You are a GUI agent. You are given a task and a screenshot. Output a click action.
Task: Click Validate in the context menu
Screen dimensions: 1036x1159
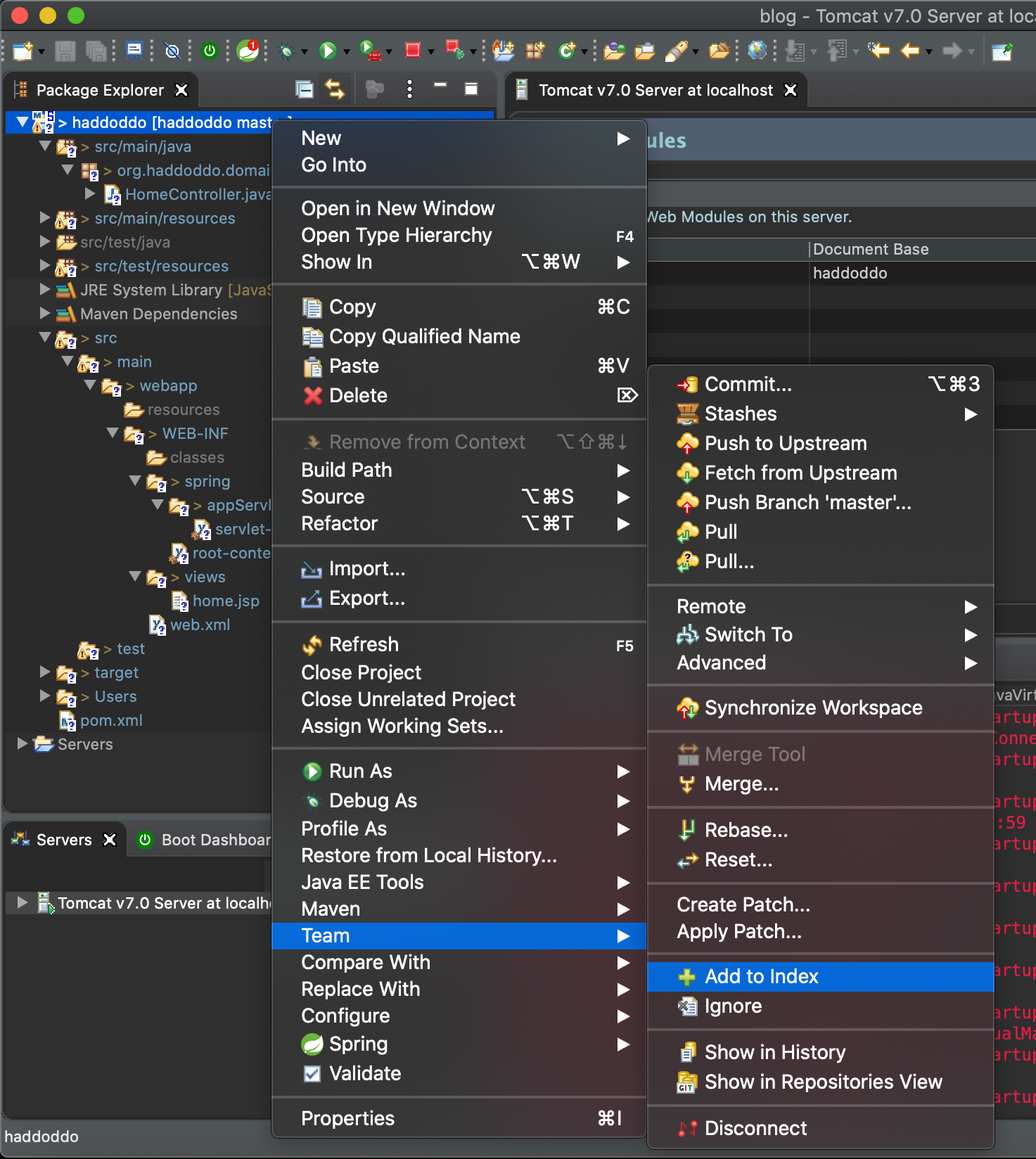pyautogui.click(x=459, y=1074)
